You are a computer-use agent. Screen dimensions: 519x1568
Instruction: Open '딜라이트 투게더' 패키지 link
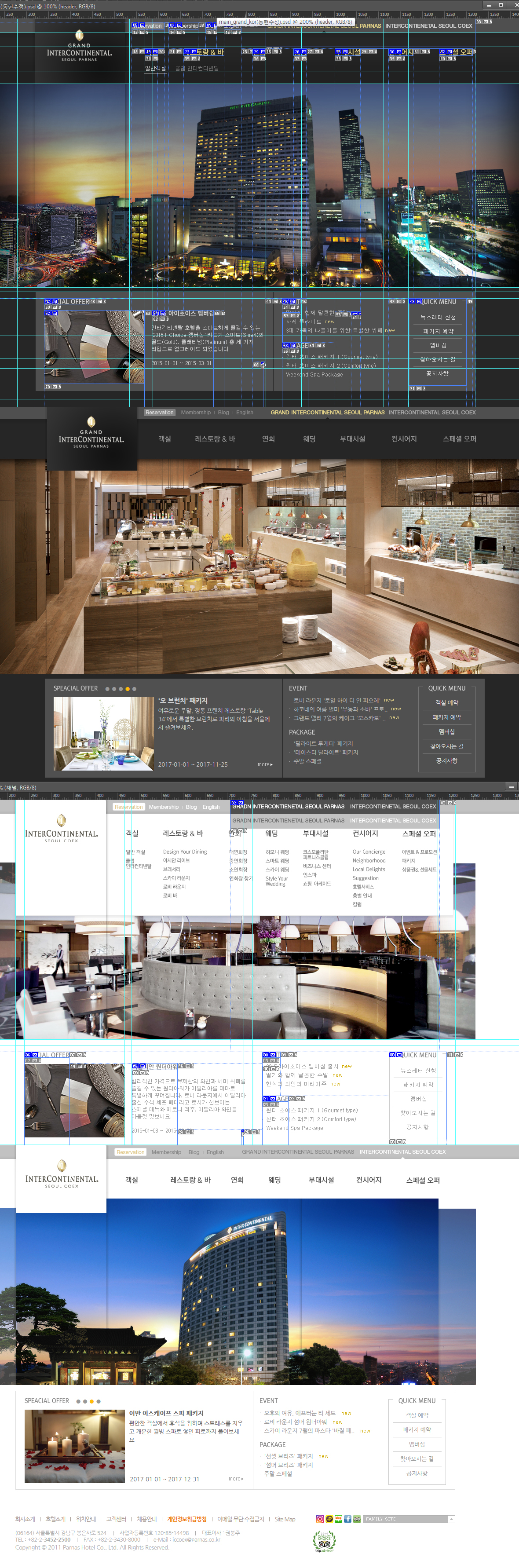(x=323, y=744)
